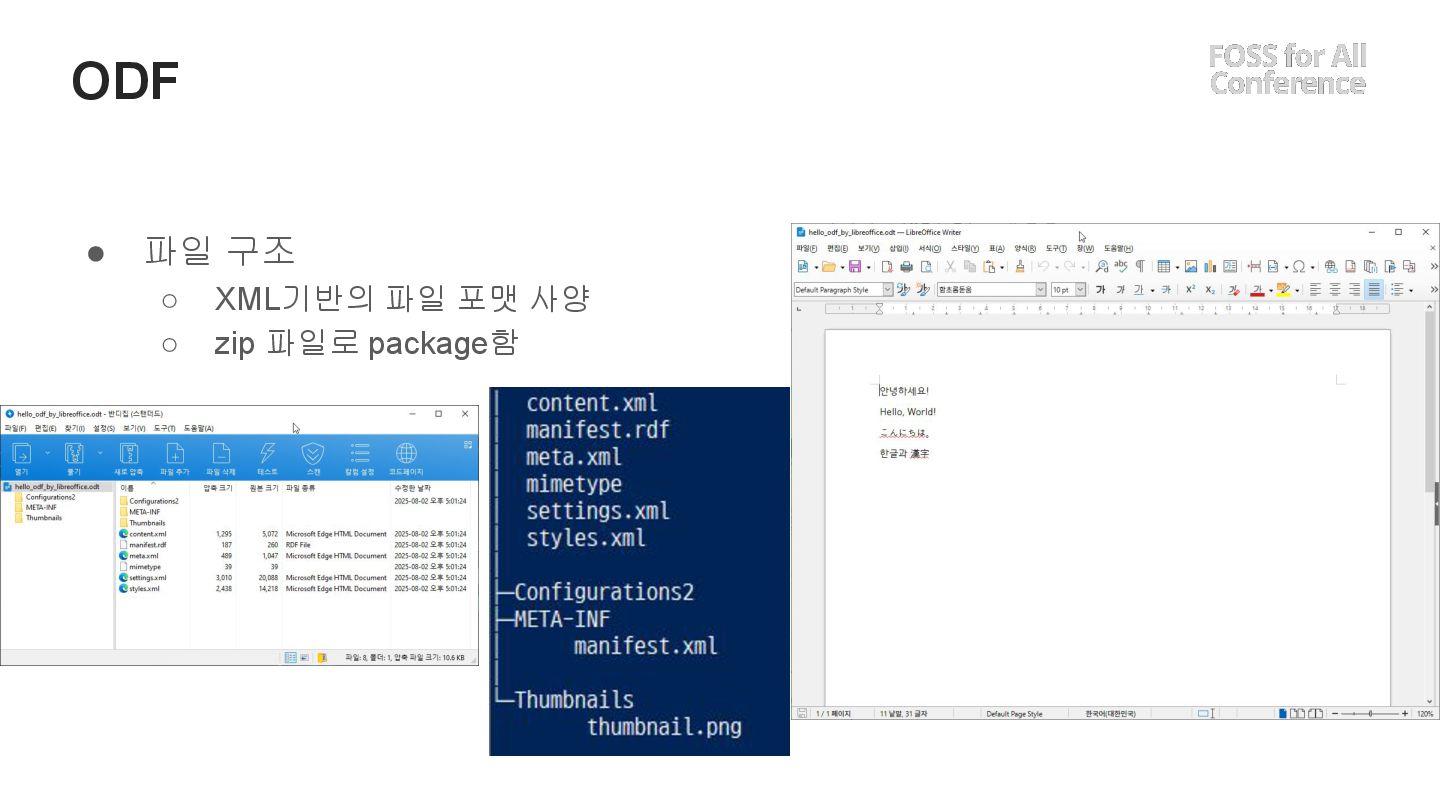Open Bandizip 도움말(A) menu
This screenshot has width=1440, height=810.
tap(198, 428)
